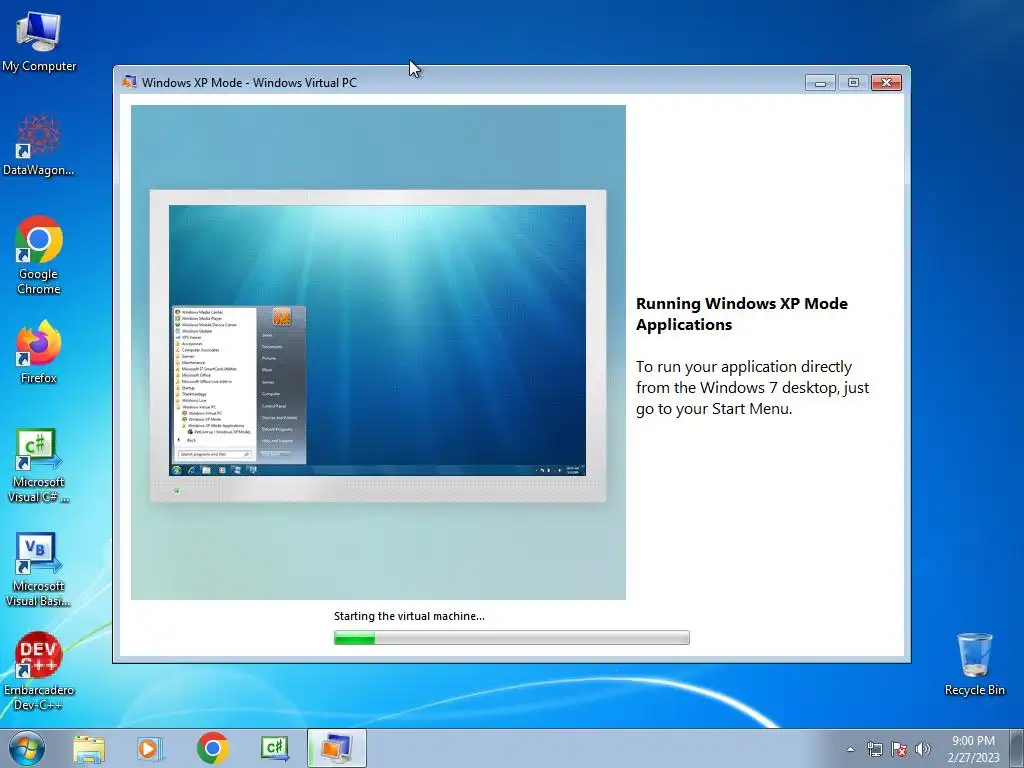
Task: Open the clock showing 9:00 PM
Action: click(973, 749)
